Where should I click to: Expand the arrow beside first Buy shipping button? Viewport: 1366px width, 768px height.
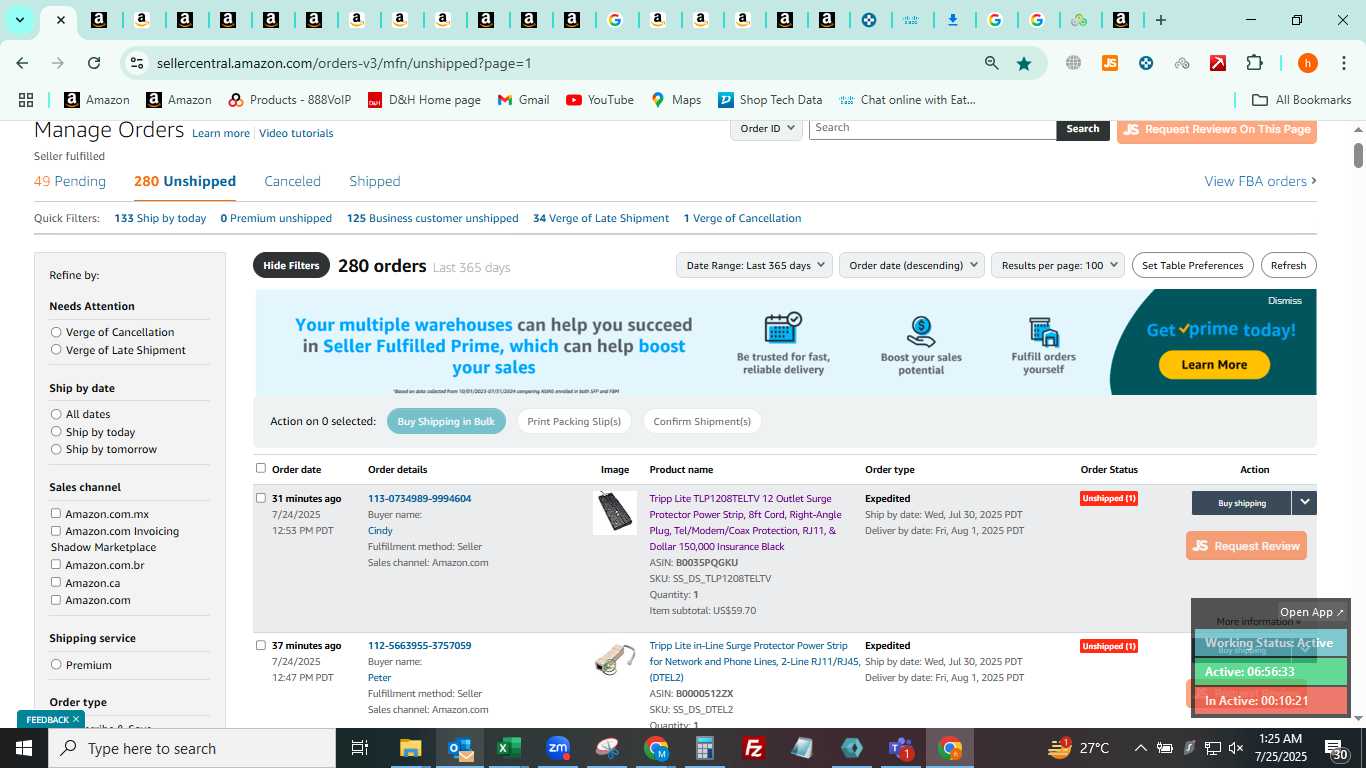pyautogui.click(x=1304, y=503)
